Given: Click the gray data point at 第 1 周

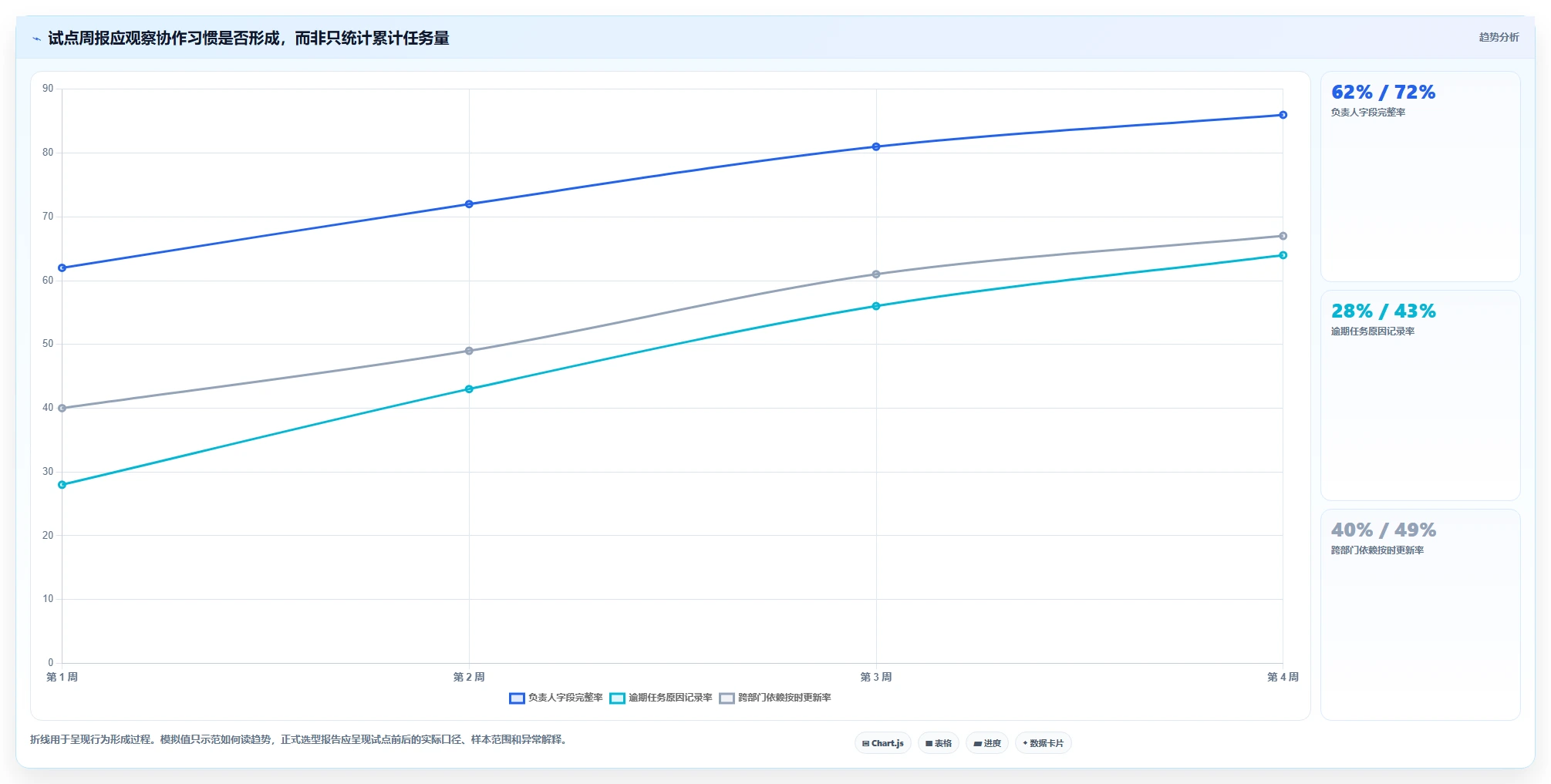Looking at the screenshot, I should click(62, 409).
